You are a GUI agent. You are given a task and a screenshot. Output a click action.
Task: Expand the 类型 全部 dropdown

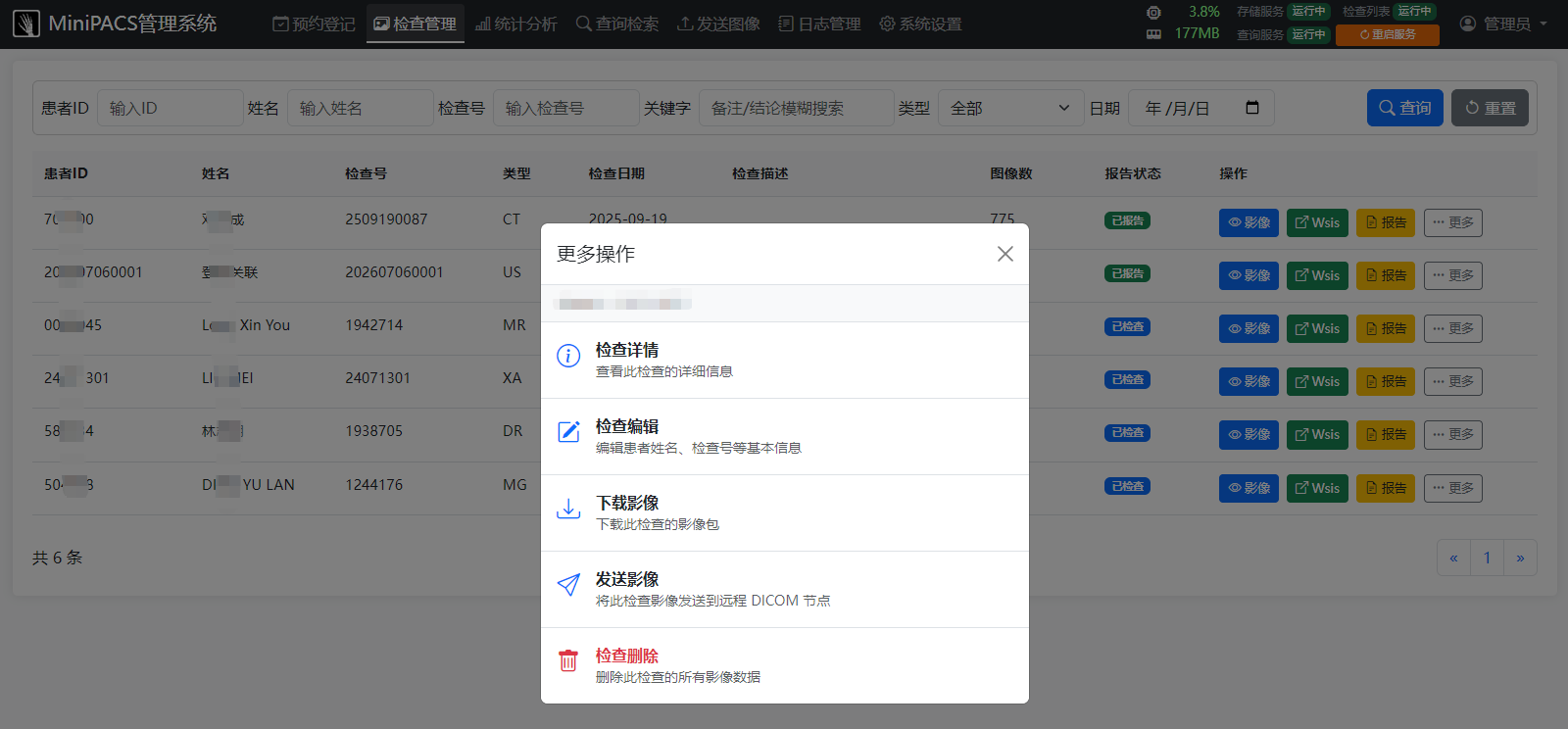1010,108
